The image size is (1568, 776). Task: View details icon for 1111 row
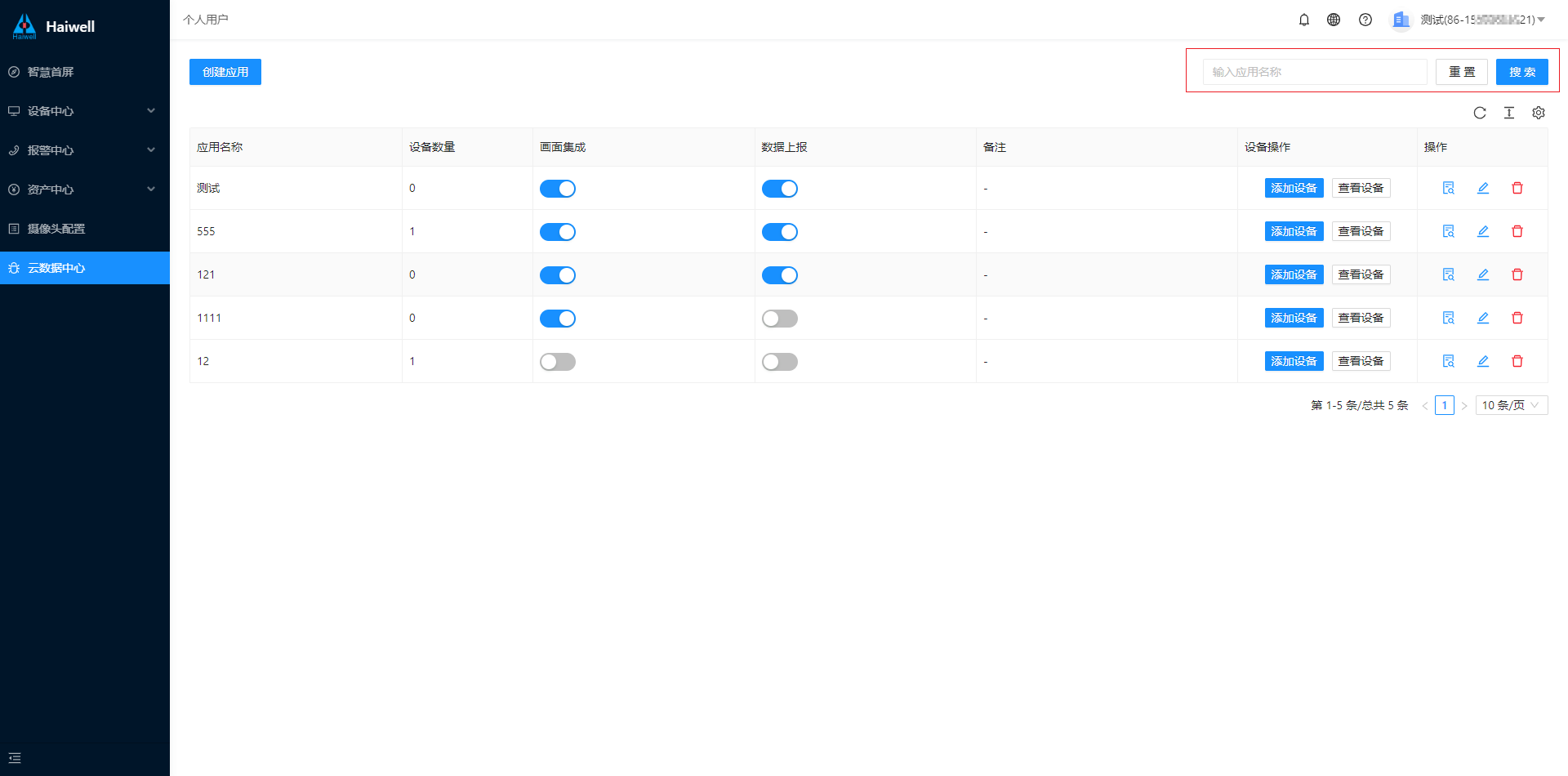[x=1449, y=318]
